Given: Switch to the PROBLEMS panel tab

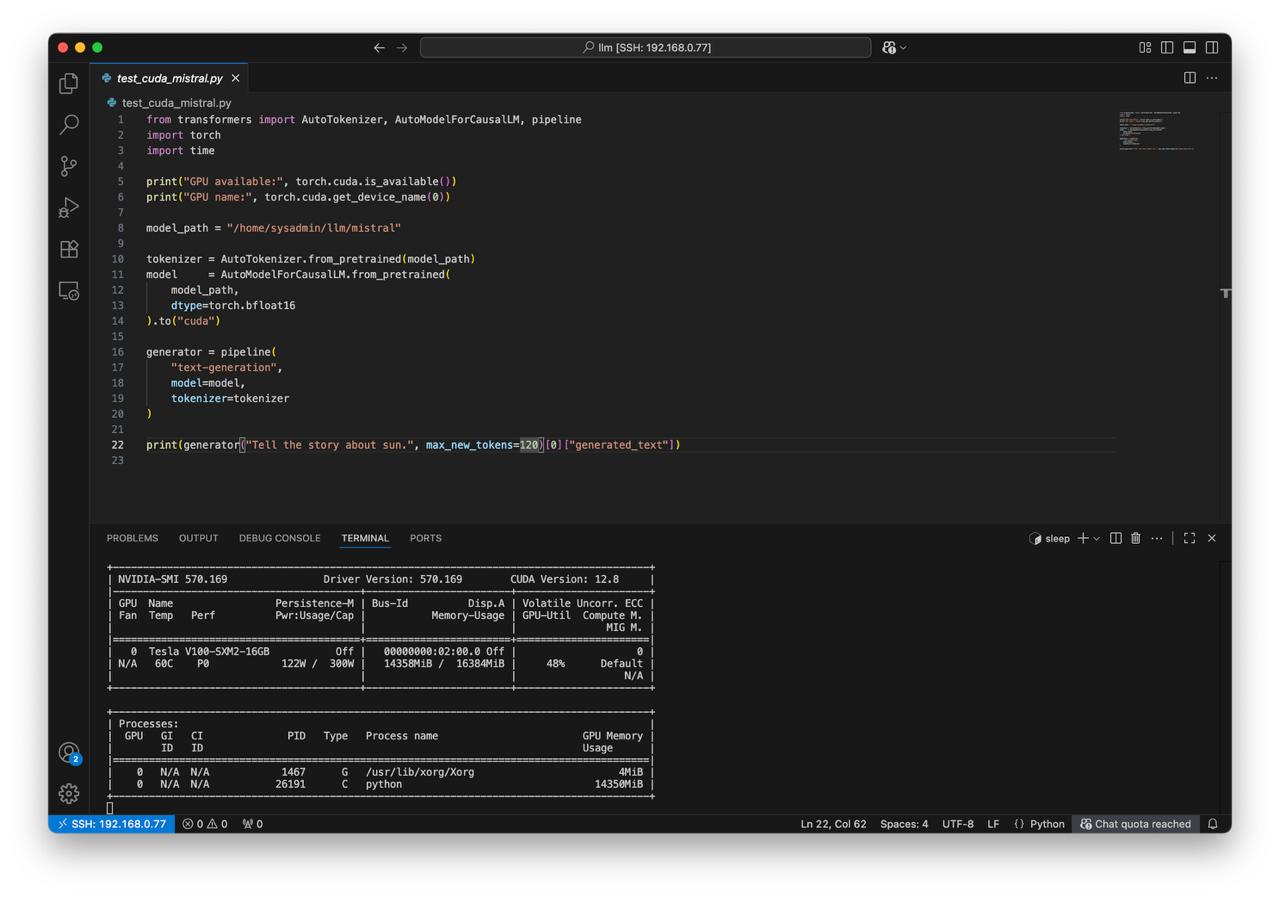Looking at the screenshot, I should (x=132, y=538).
